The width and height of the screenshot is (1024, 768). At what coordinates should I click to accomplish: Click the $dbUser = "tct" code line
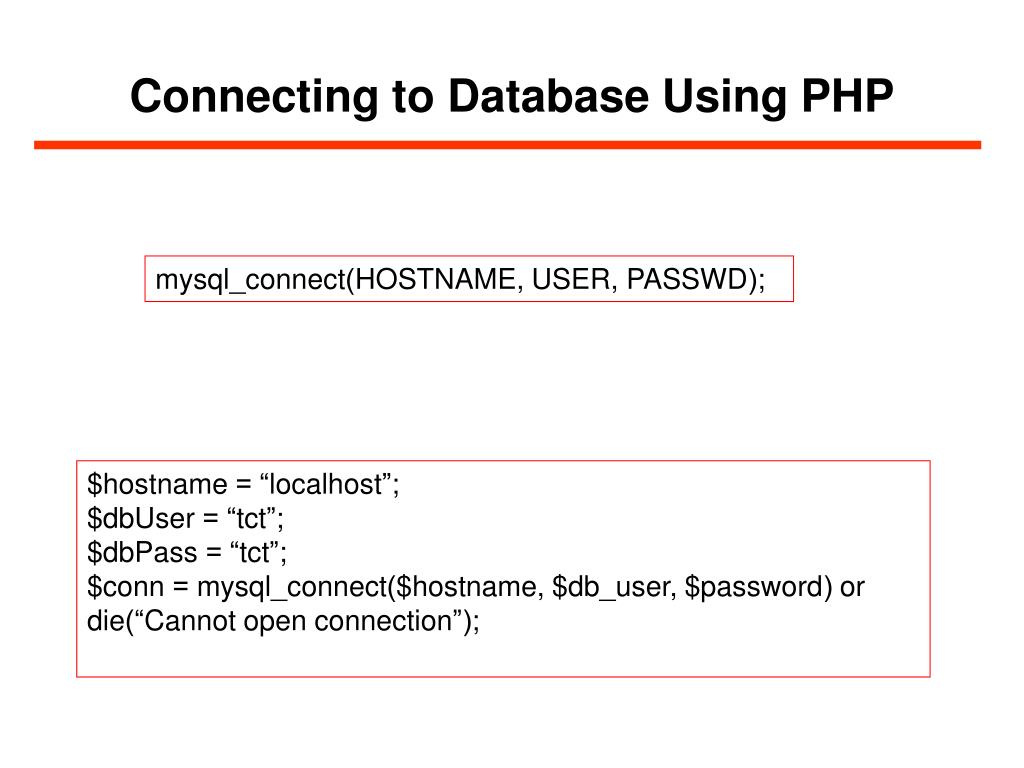187,519
